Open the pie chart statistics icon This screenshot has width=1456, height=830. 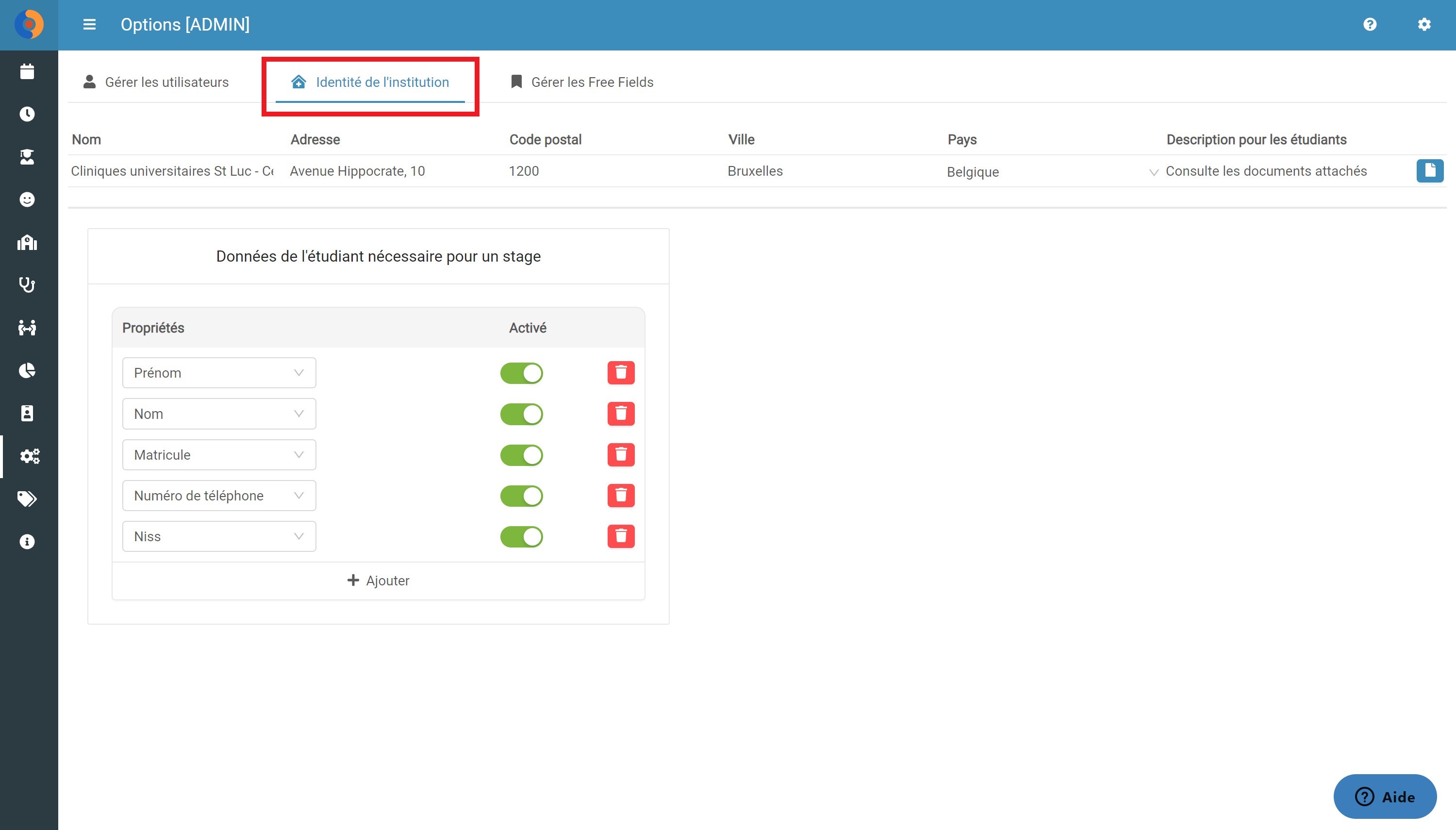[x=27, y=370]
